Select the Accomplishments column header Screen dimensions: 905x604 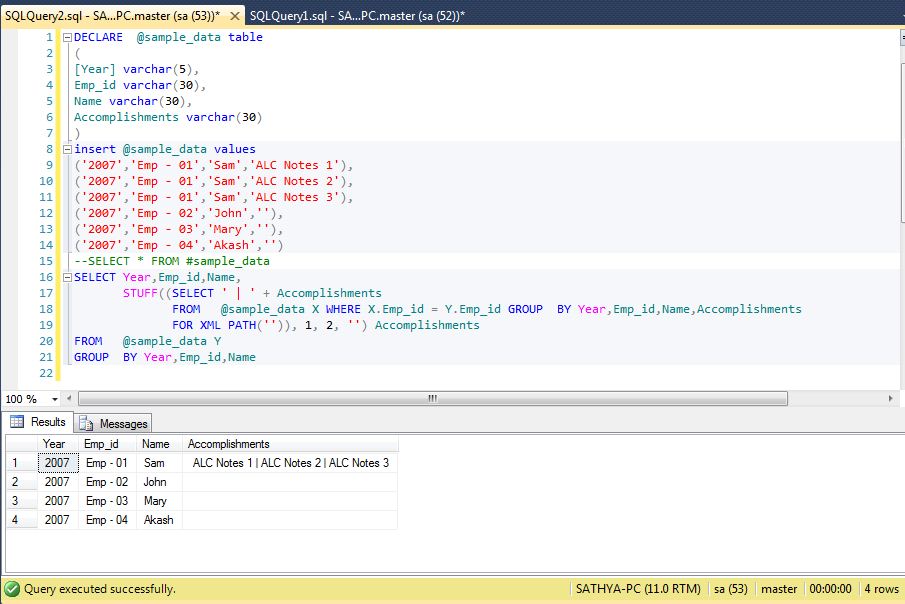(290, 443)
